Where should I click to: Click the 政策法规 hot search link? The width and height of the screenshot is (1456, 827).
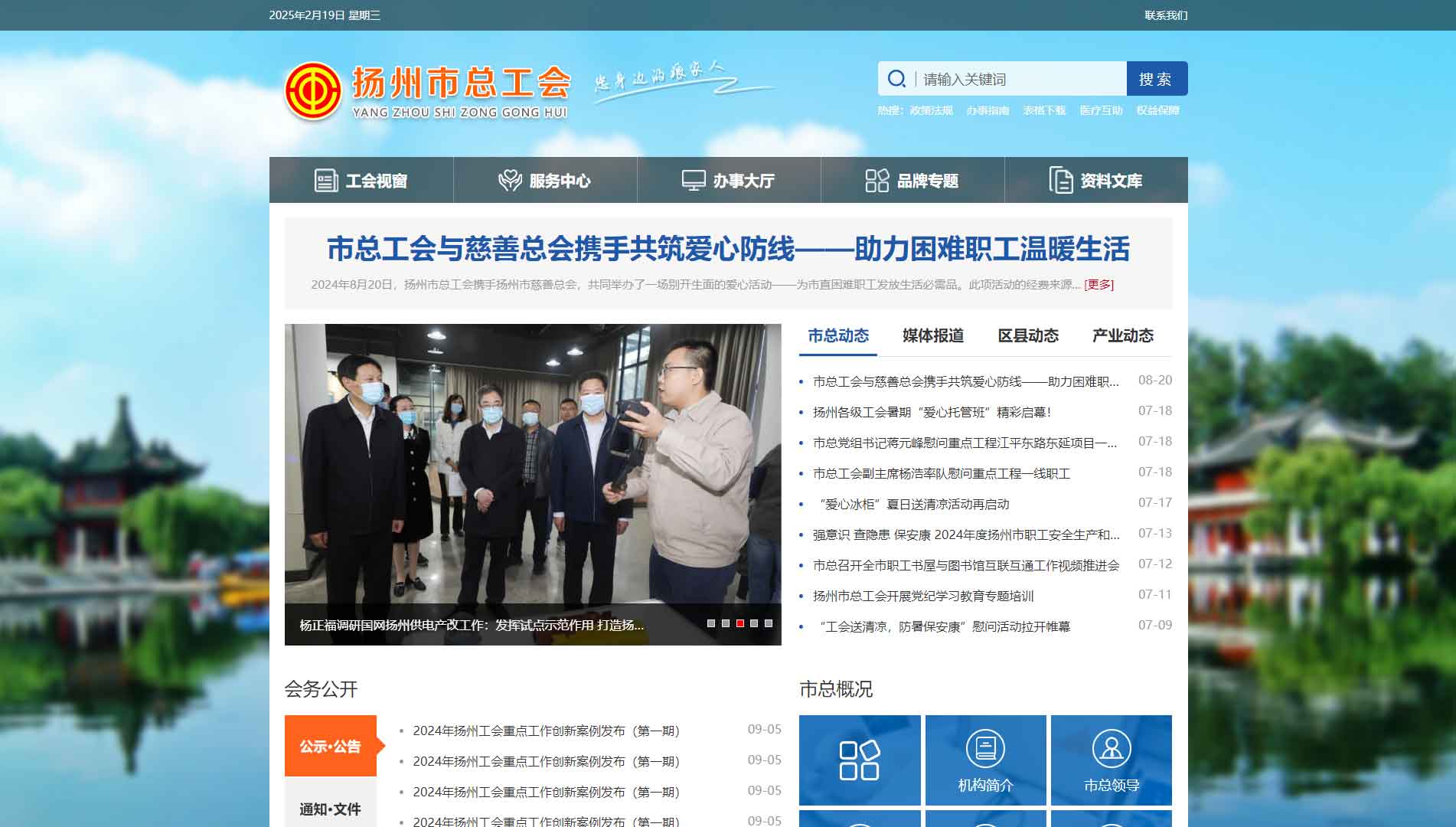point(932,110)
